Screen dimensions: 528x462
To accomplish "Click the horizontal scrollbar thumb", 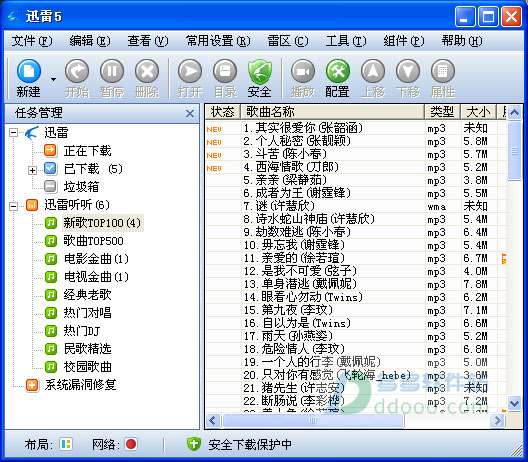I will click(x=313, y=420).
